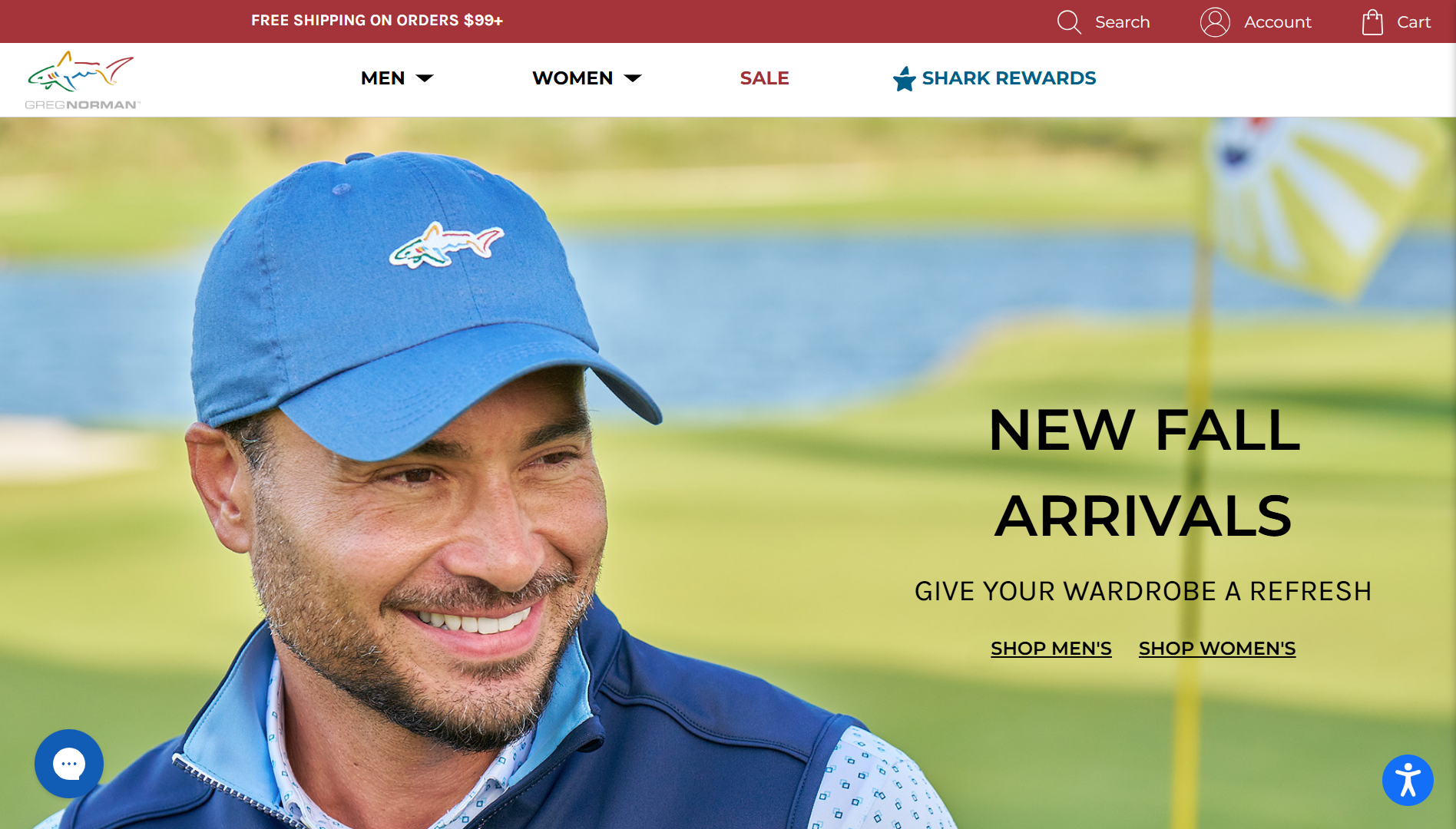Click the Search text label
The image size is (1456, 829).
[x=1122, y=22]
